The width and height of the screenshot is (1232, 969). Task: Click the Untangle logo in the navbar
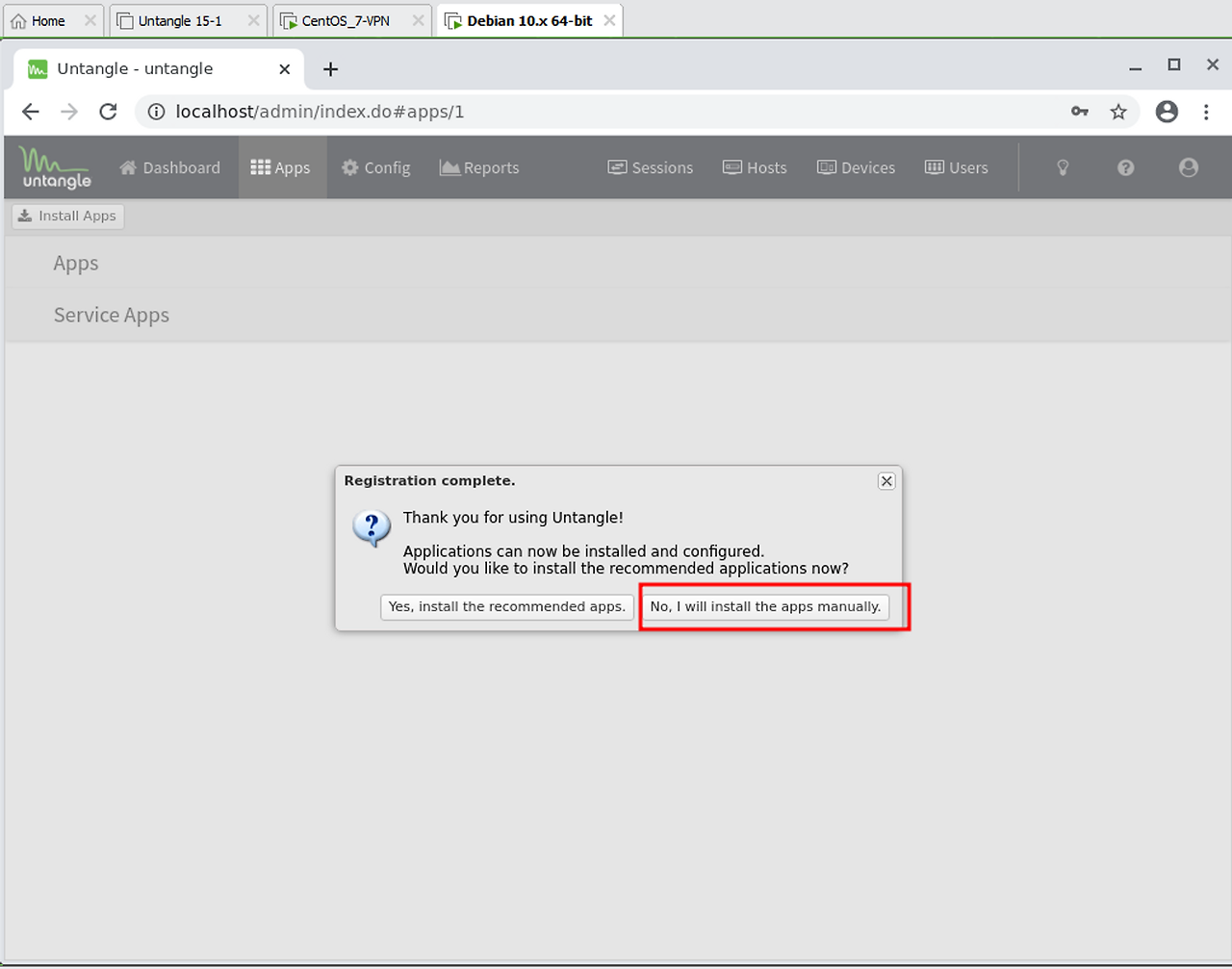56,167
